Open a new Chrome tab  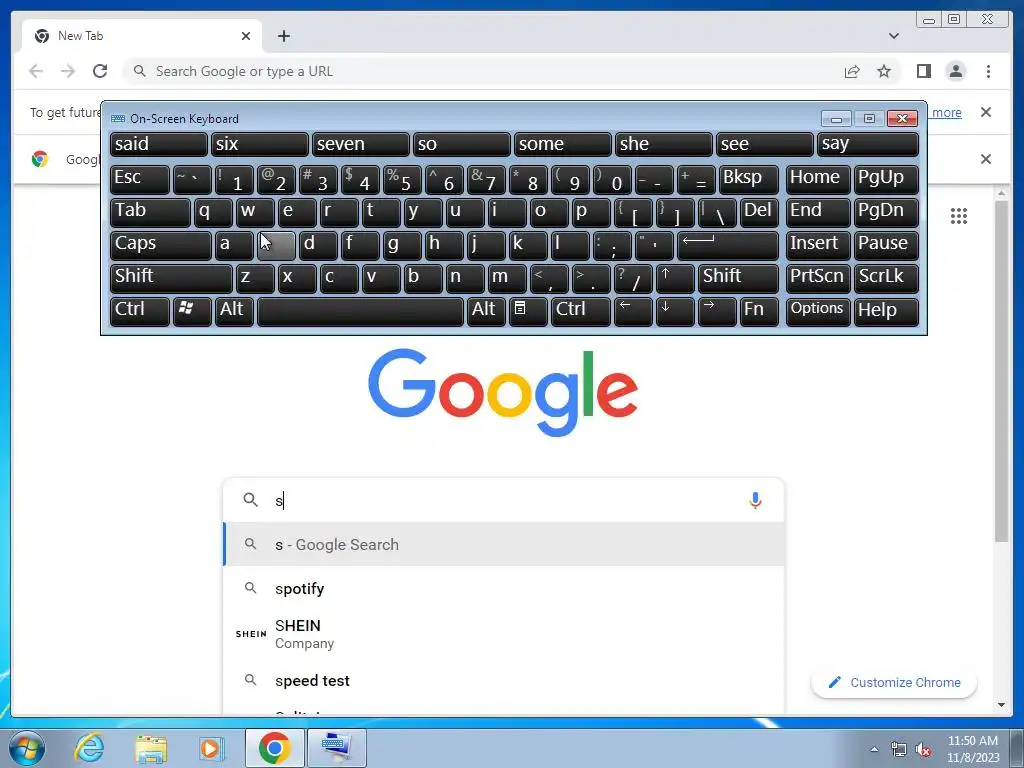coord(283,36)
